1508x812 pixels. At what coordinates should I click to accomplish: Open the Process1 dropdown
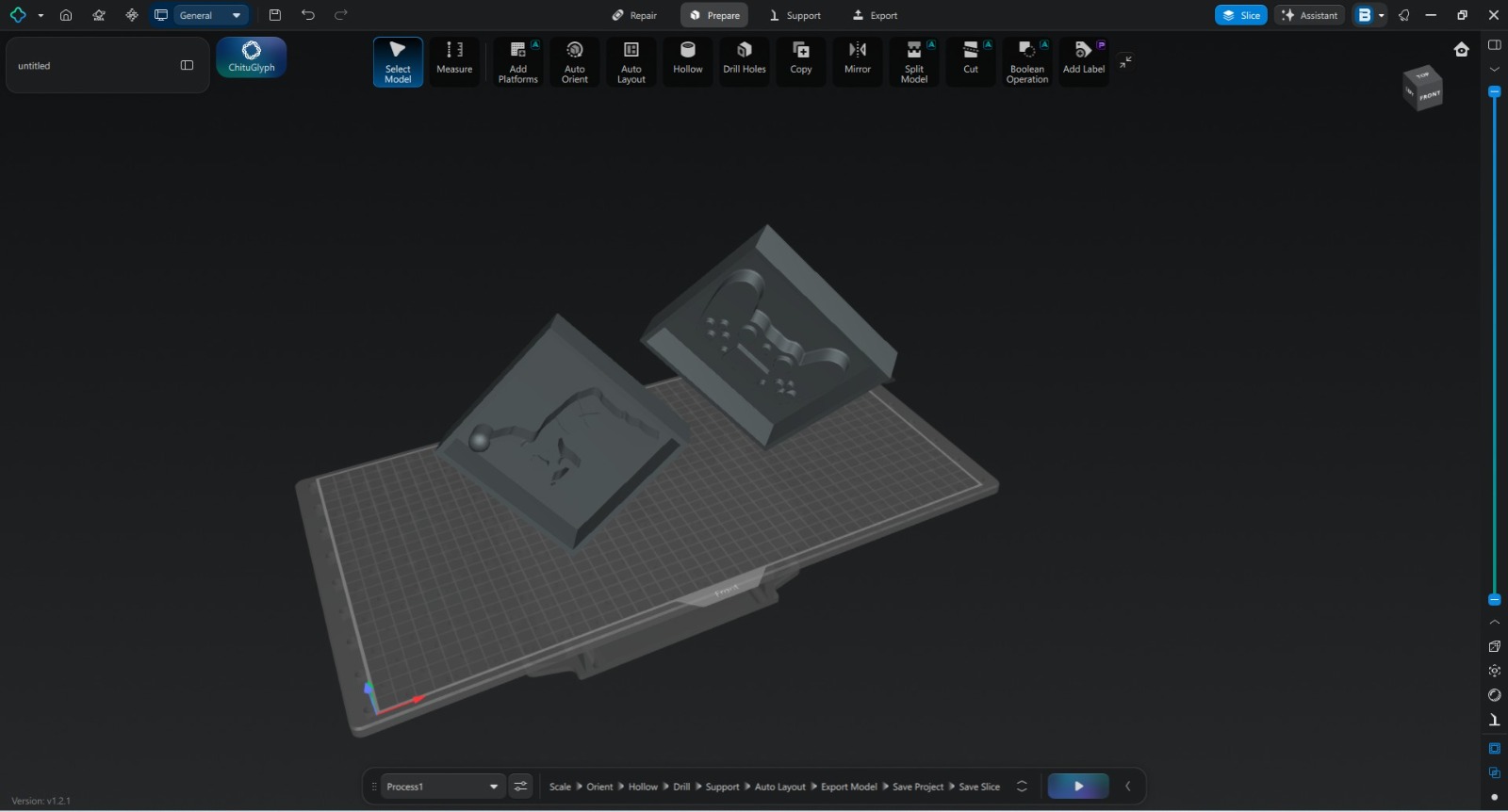(x=442, y=787)
